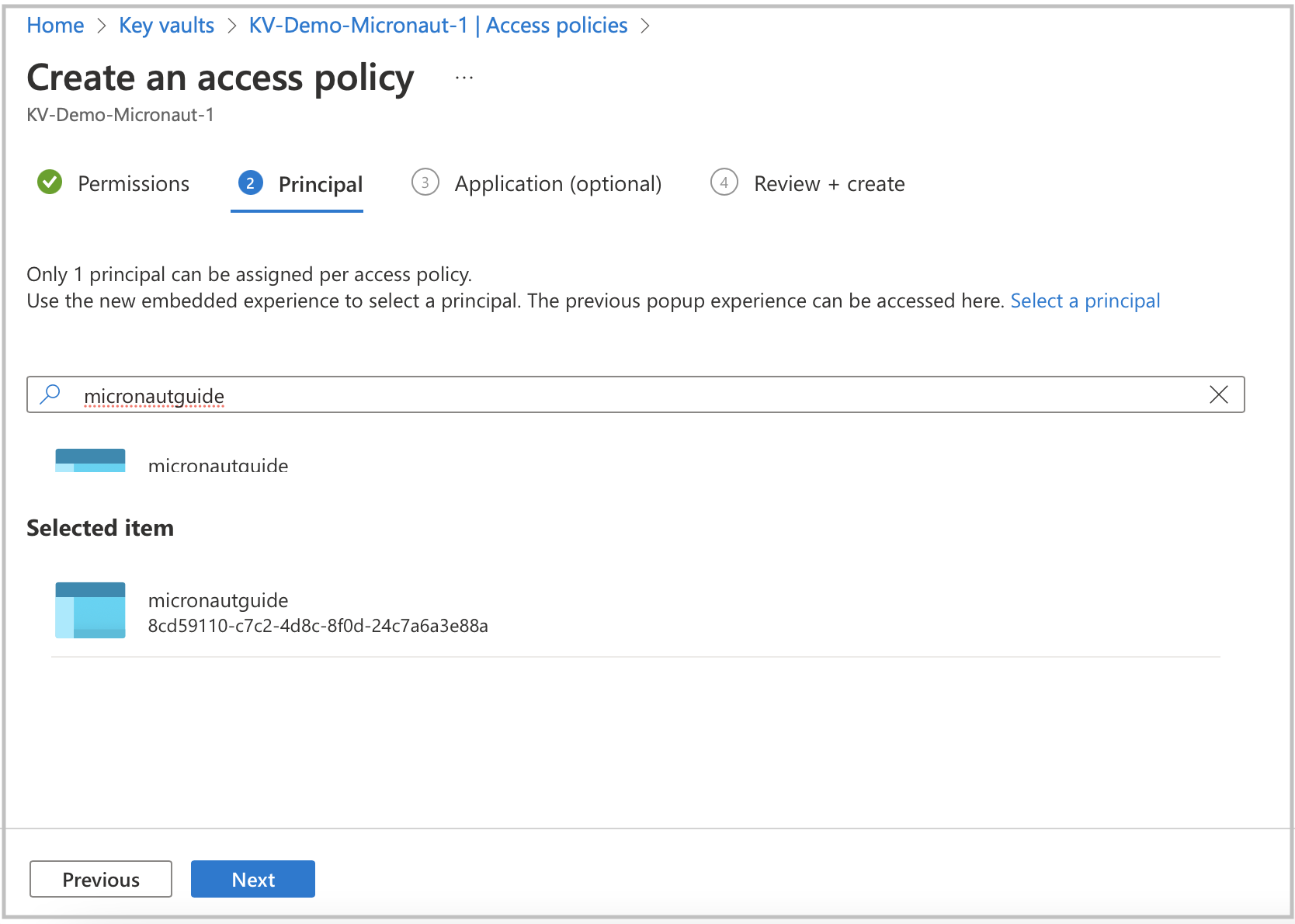The height and width of the screenshot is (924, 1295).
Task: Click the search magnifier icon
Action: click(x=50, y=394)
